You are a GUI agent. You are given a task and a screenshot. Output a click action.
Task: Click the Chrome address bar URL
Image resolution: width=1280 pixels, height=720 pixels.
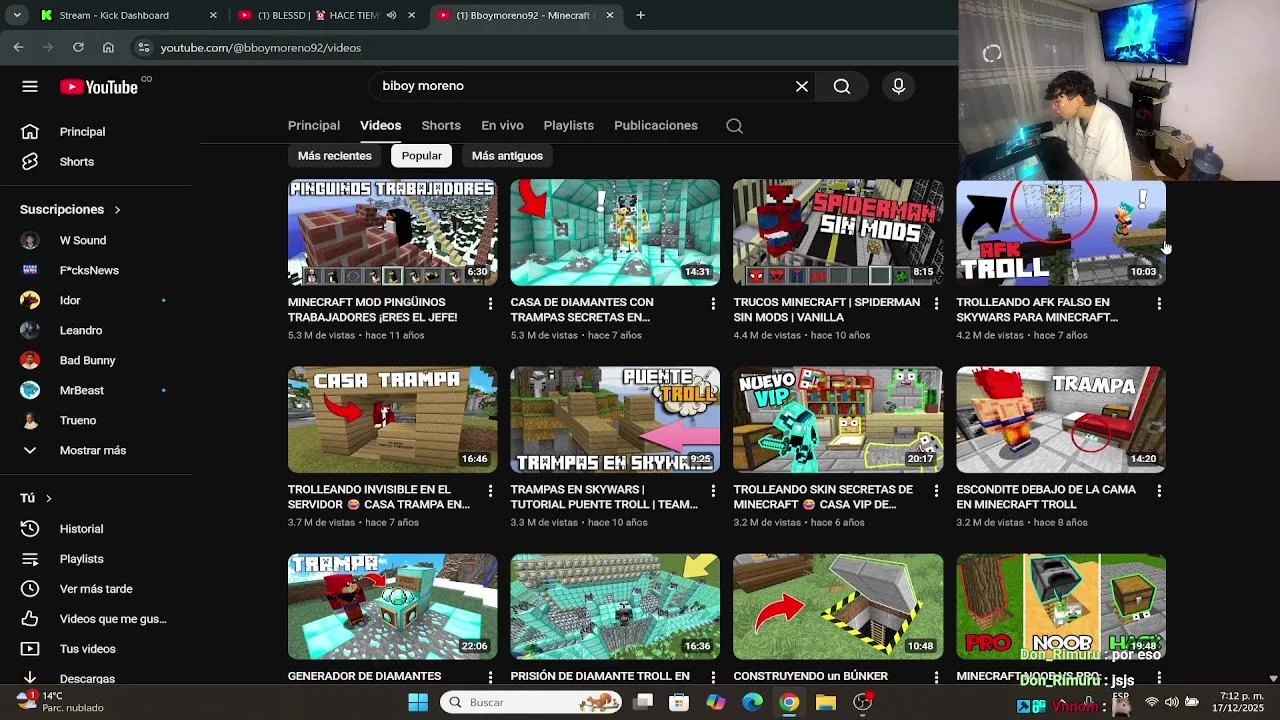point(261,48)
